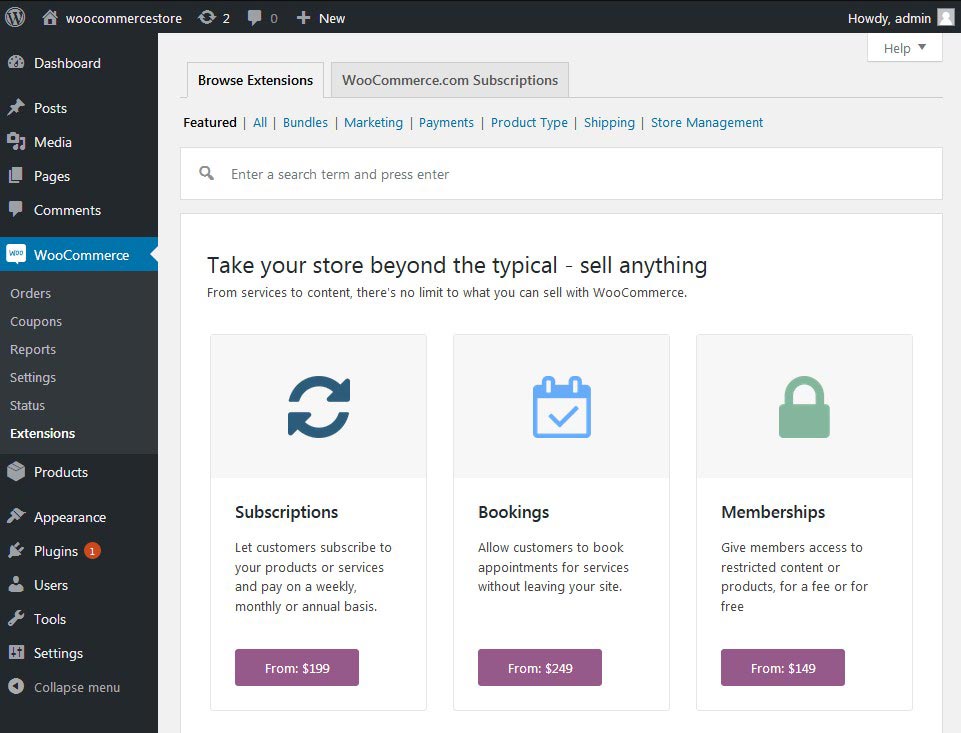
Task: Open the Help dropdown
Action: 903,47
